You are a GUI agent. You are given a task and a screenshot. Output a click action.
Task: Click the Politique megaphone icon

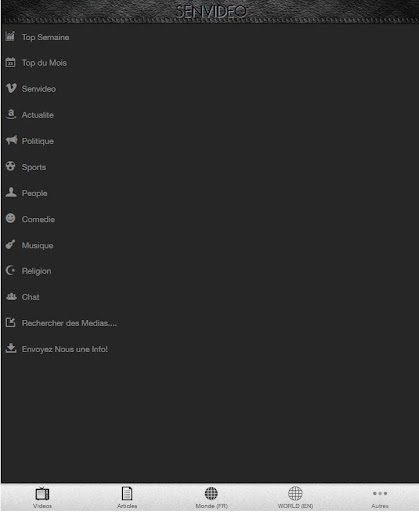(11, 140)
